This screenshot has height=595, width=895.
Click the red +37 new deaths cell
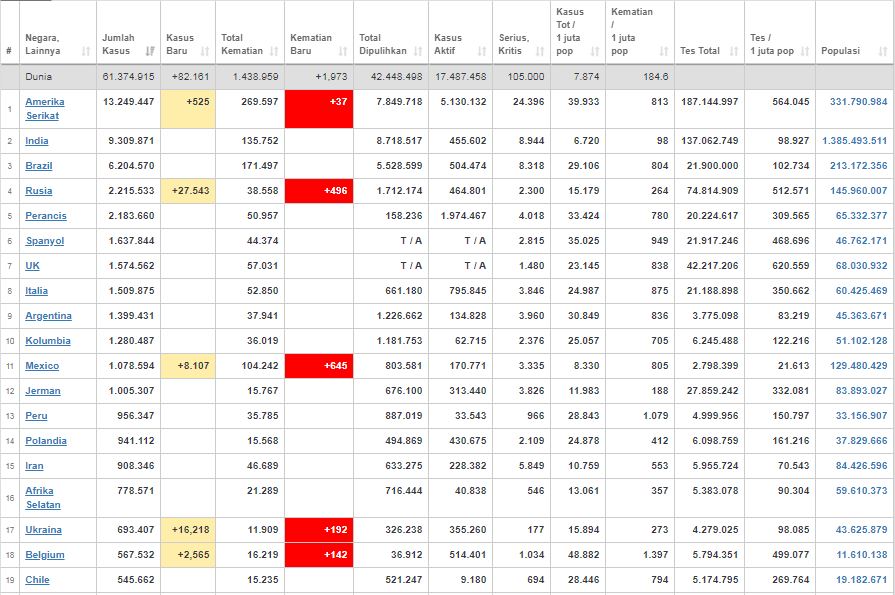(319, 108)
